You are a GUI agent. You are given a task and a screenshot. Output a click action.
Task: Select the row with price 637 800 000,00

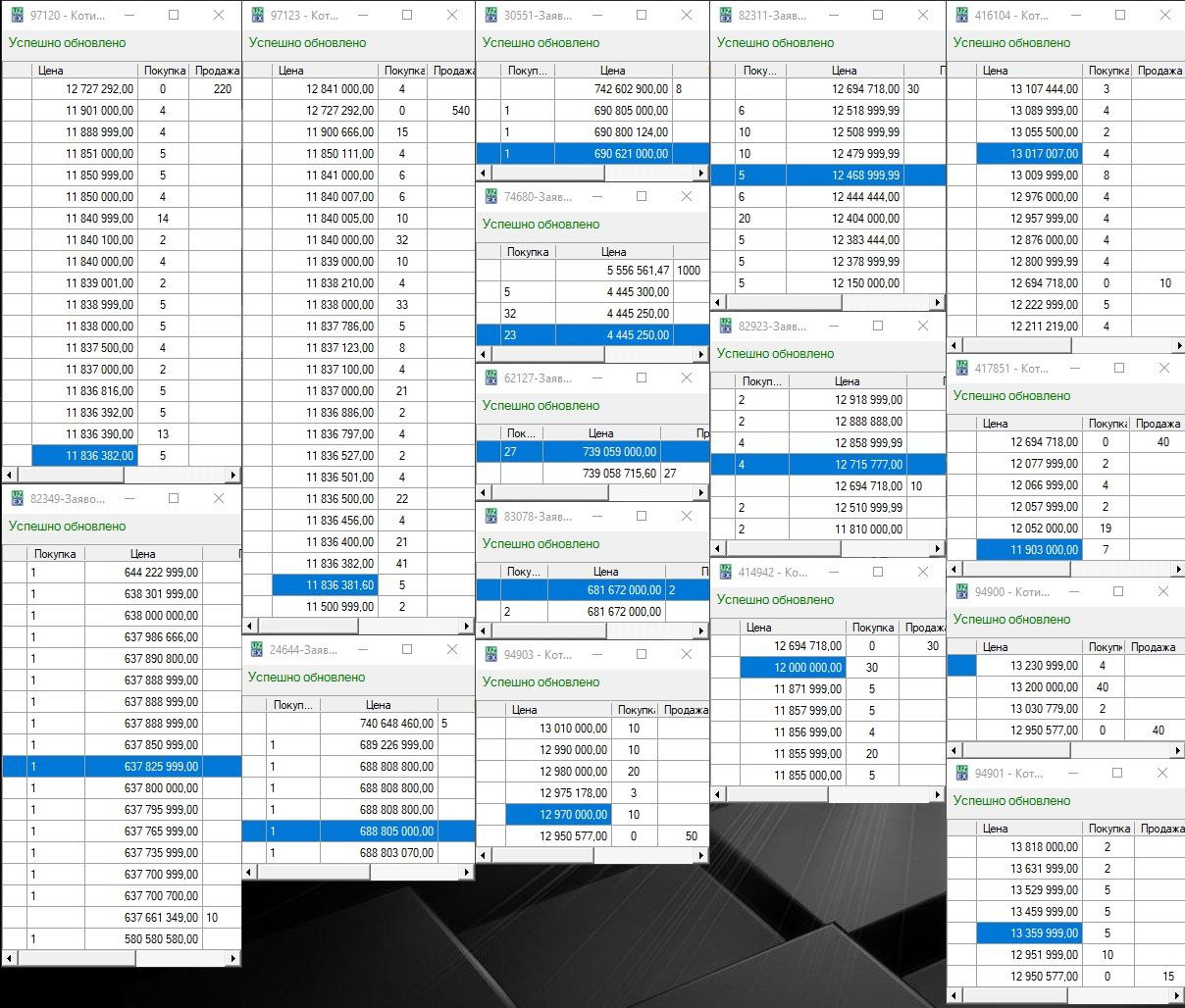(x=161, y=788)
